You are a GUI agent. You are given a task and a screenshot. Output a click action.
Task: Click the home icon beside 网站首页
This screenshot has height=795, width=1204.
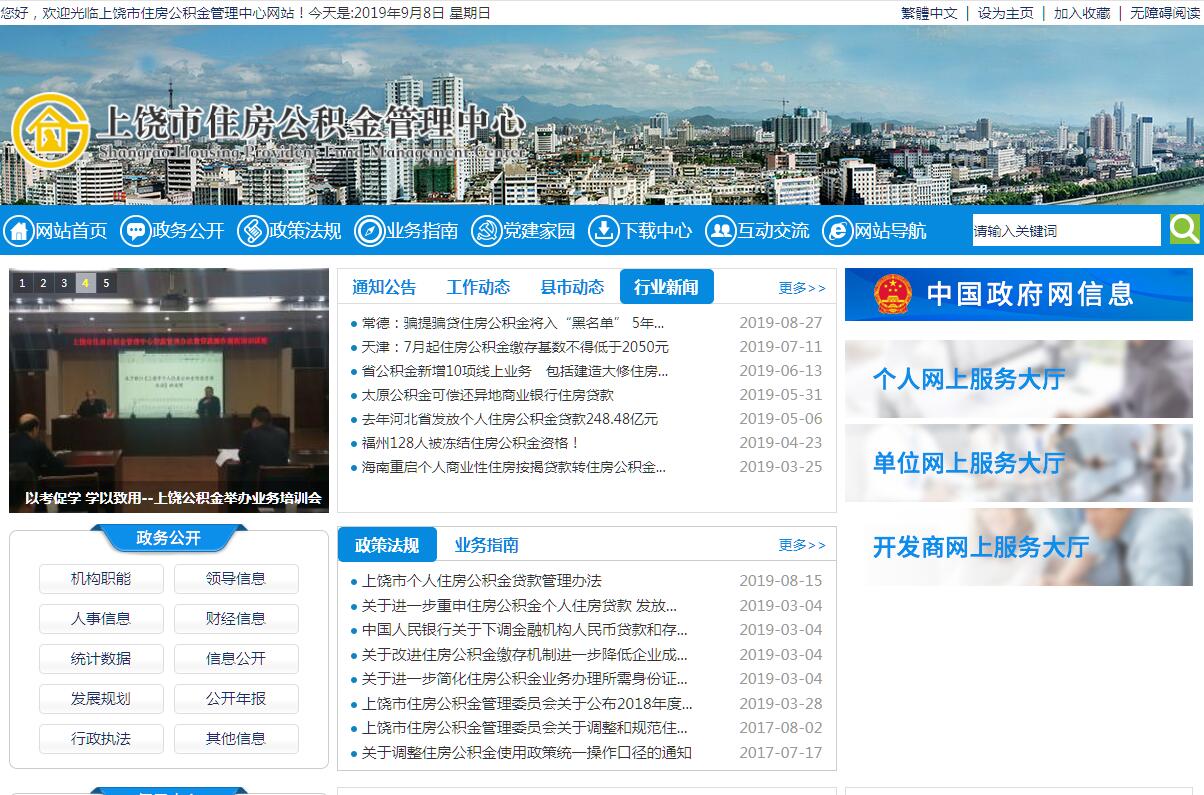pos(18,231)
